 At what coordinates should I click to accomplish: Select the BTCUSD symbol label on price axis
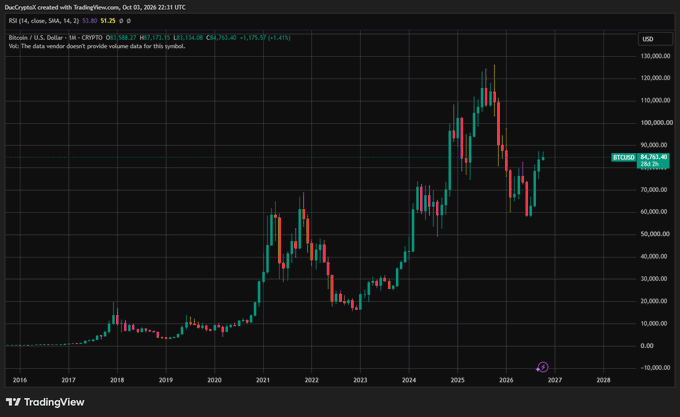coord(624,157)
